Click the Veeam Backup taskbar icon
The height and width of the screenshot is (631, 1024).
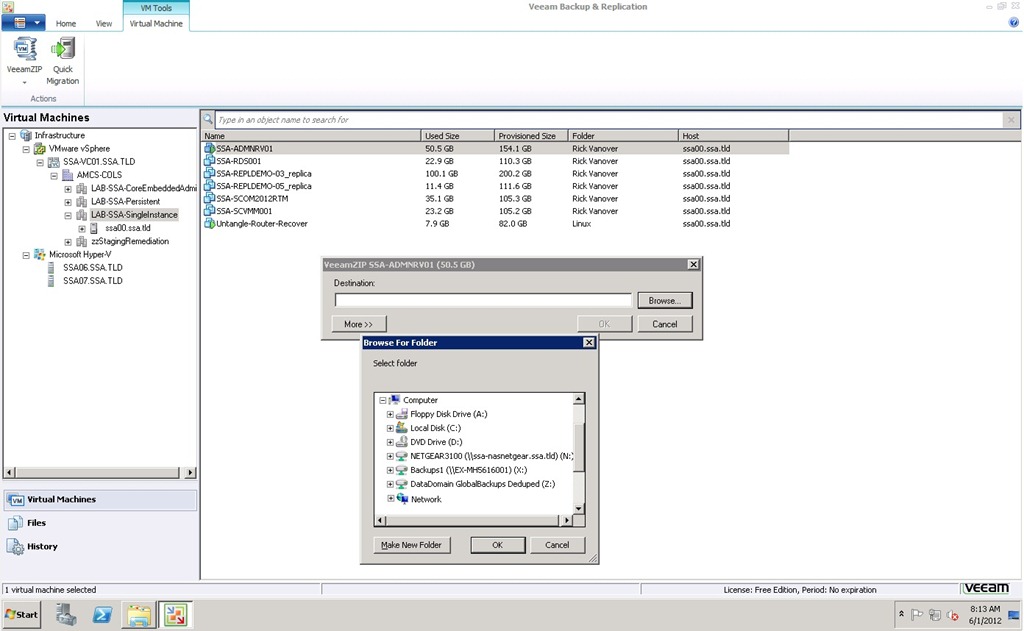pos(175,615)
